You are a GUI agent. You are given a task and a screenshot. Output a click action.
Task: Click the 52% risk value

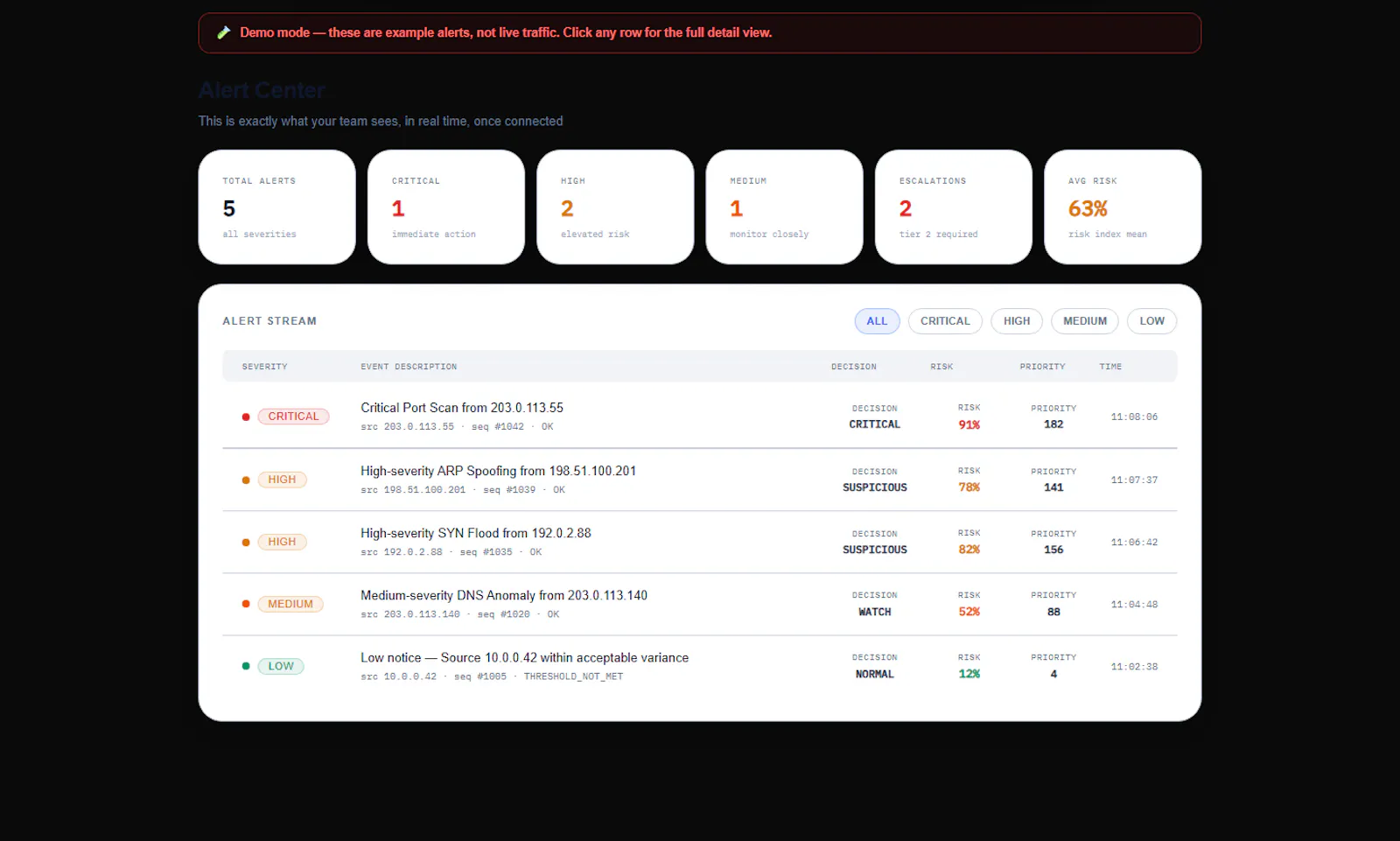969,612
